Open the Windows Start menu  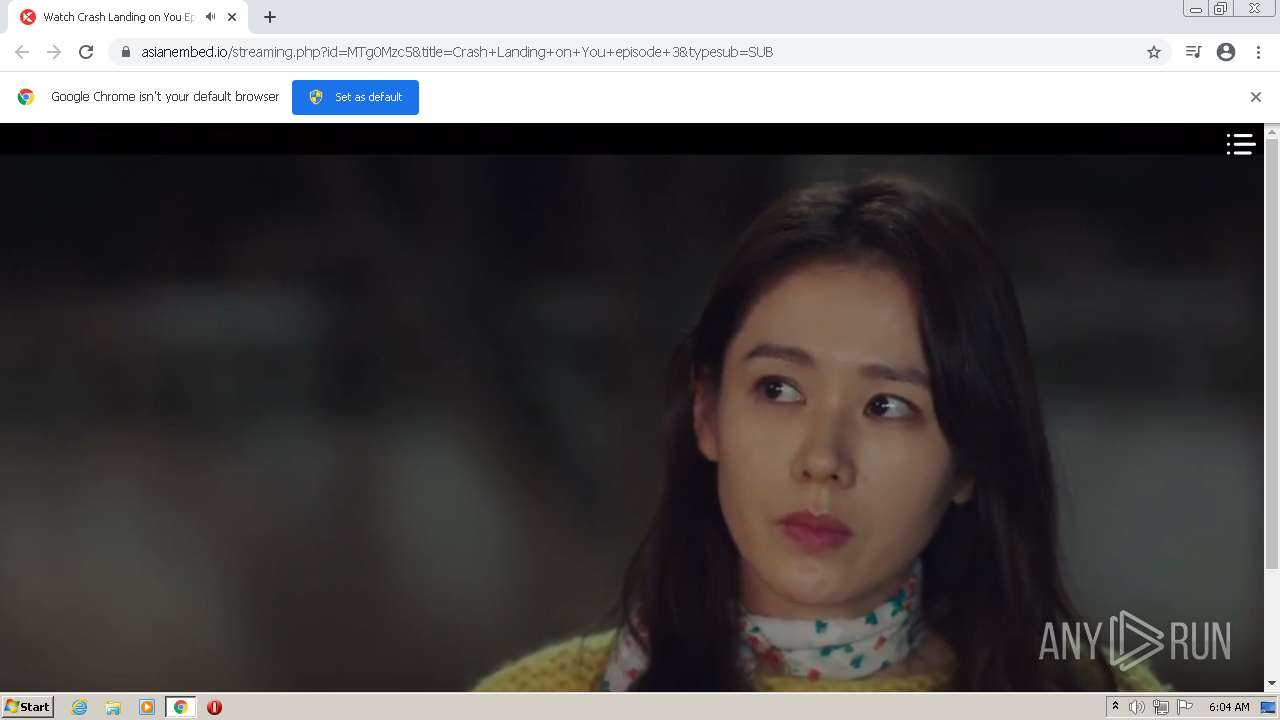[27, 707]
